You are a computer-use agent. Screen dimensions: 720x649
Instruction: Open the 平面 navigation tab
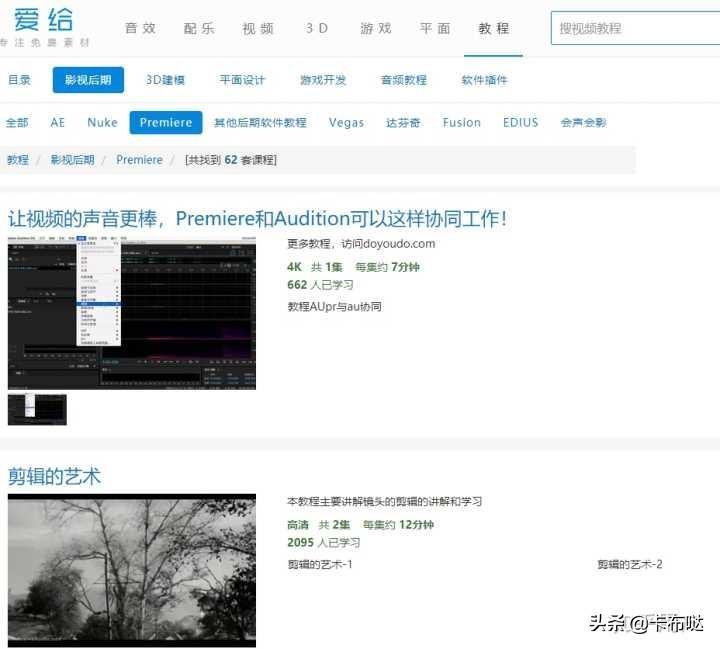(x=435, y=28)
